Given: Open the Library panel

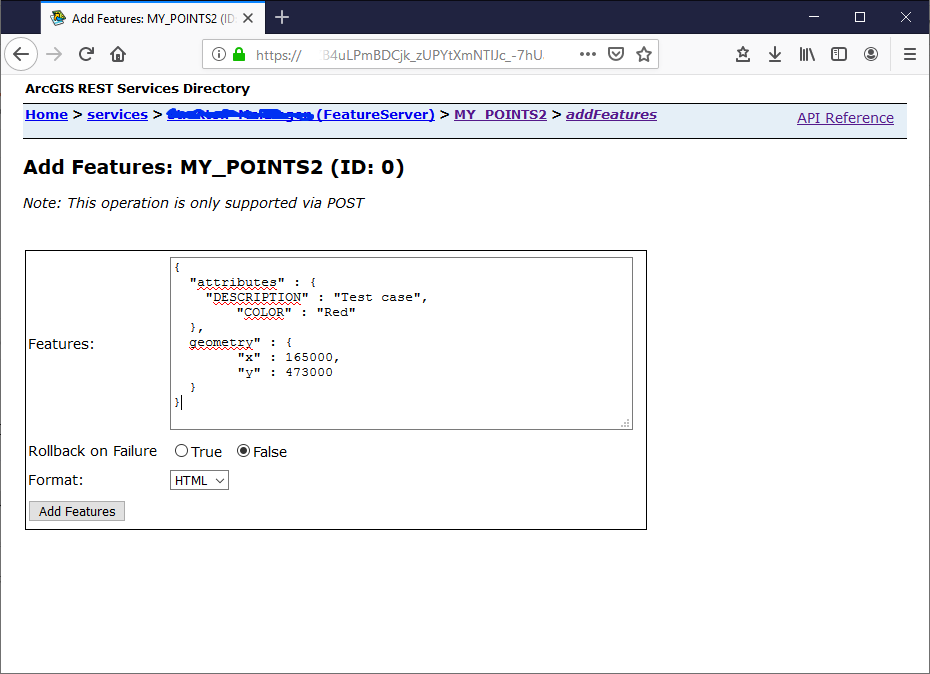Looking at the screenshot, I should 807,55.
